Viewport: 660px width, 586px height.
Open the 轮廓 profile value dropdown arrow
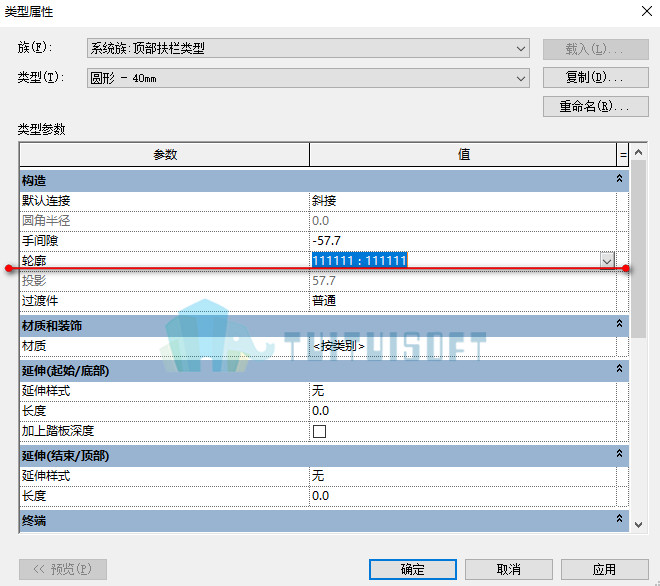tap(607, 261)
